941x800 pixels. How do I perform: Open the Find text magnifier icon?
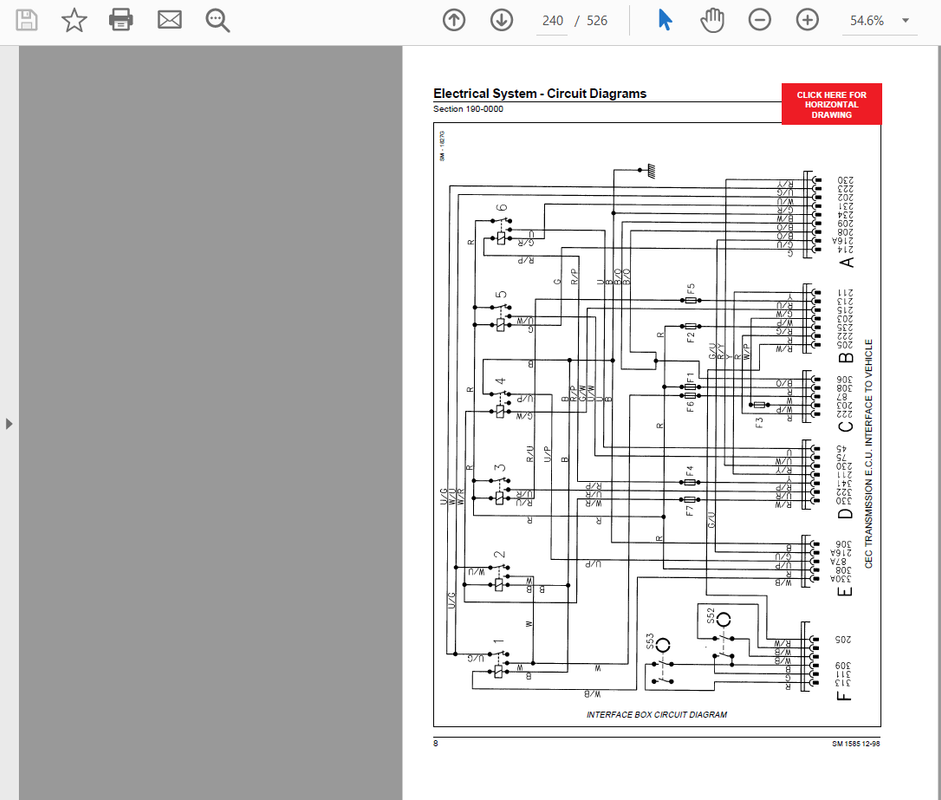tap(217, 20)
